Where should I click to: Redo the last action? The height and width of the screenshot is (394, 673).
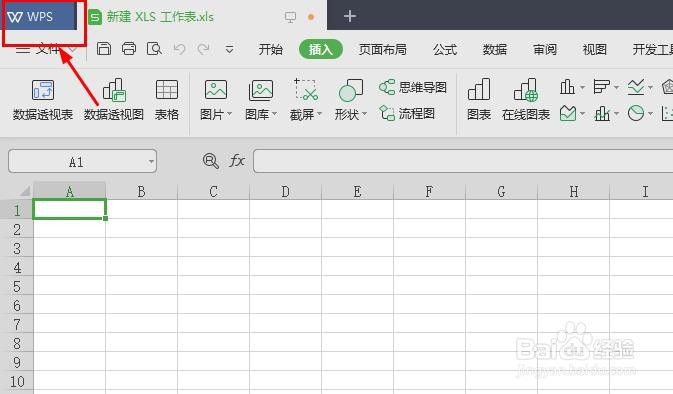tap(203, 49)
